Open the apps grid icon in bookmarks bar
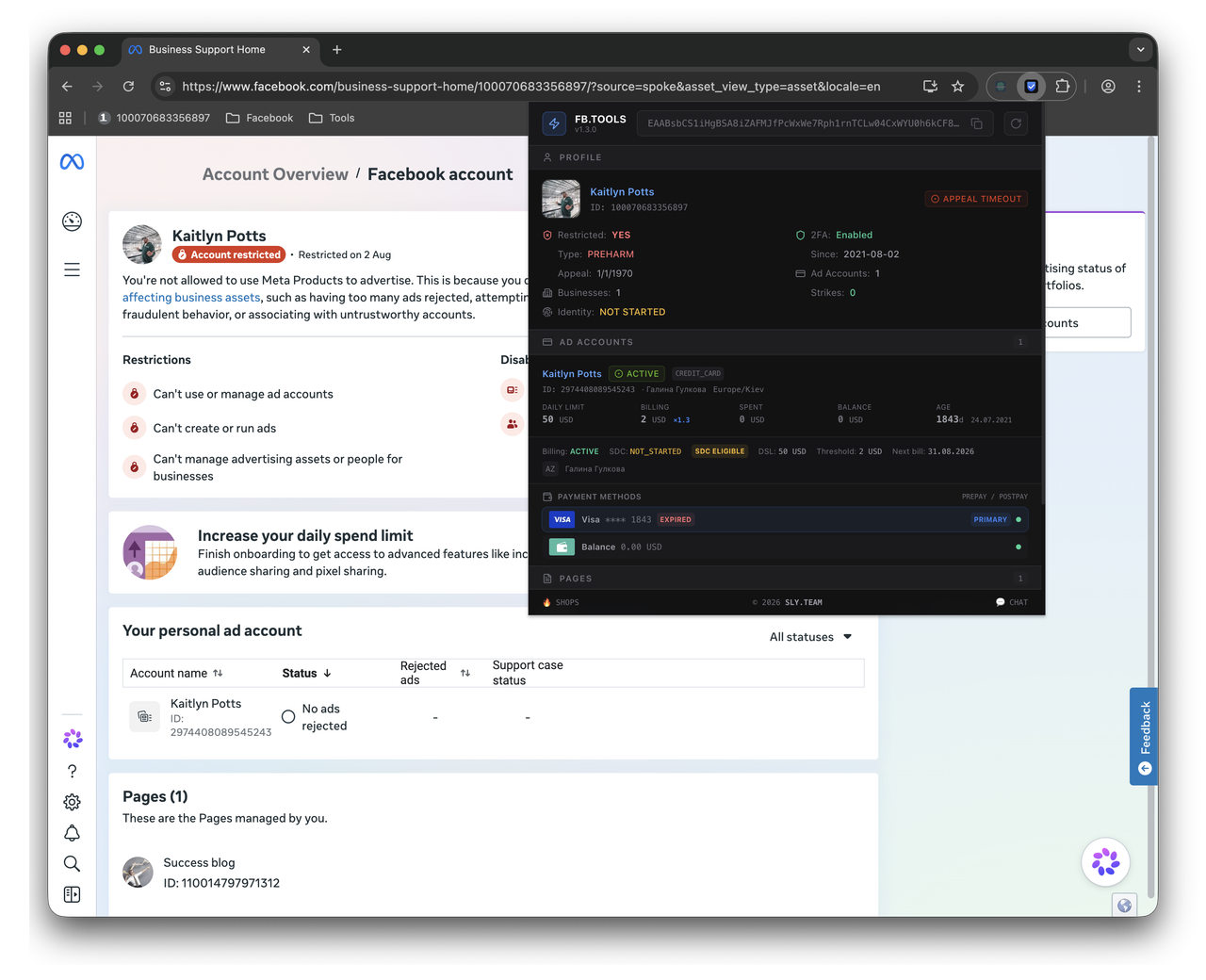Image resolution: width=1206 pixels, height=980 pixels. tap(65, 118)
